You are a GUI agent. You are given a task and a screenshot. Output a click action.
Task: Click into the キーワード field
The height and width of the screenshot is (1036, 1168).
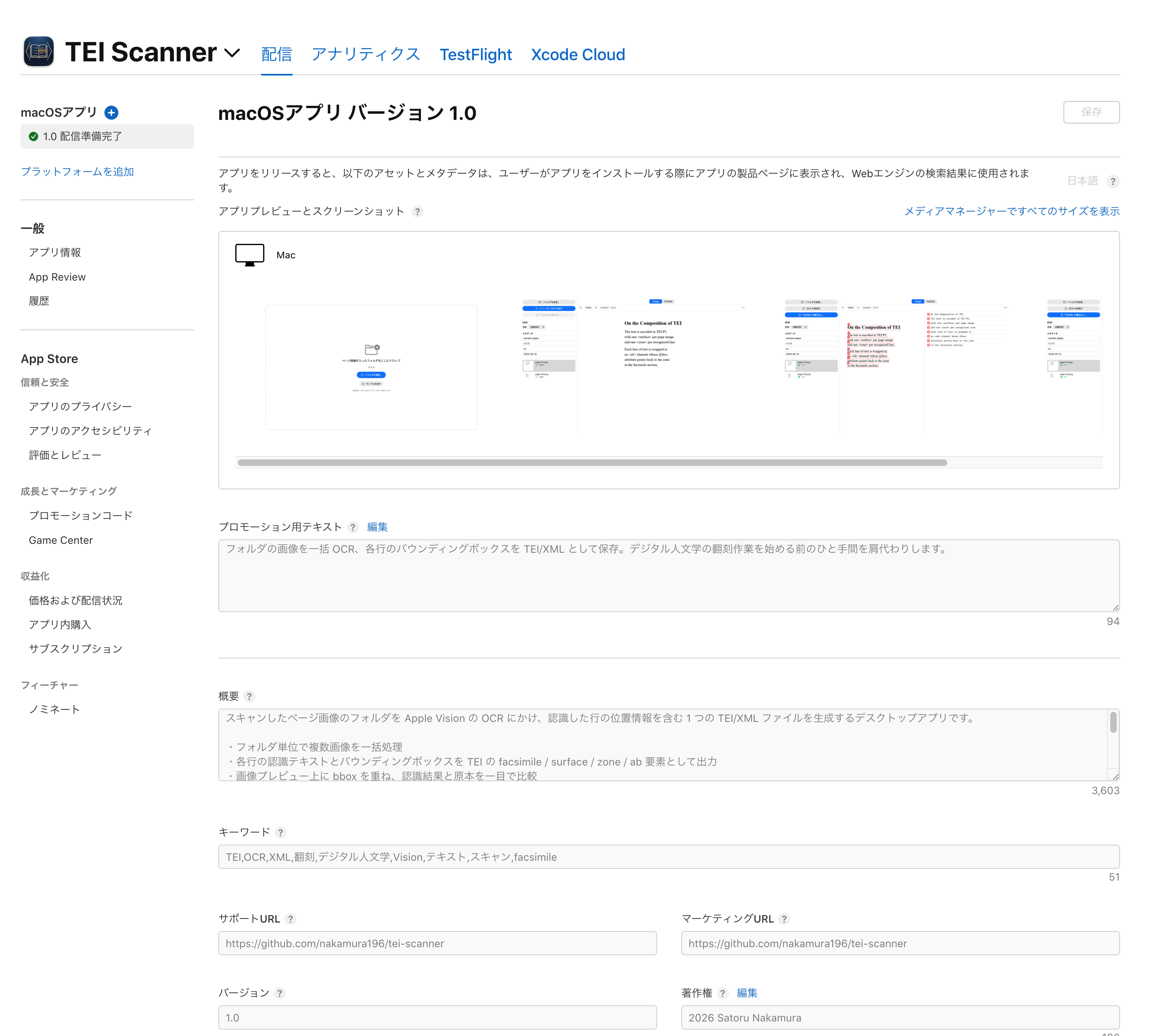coord(669,856)
